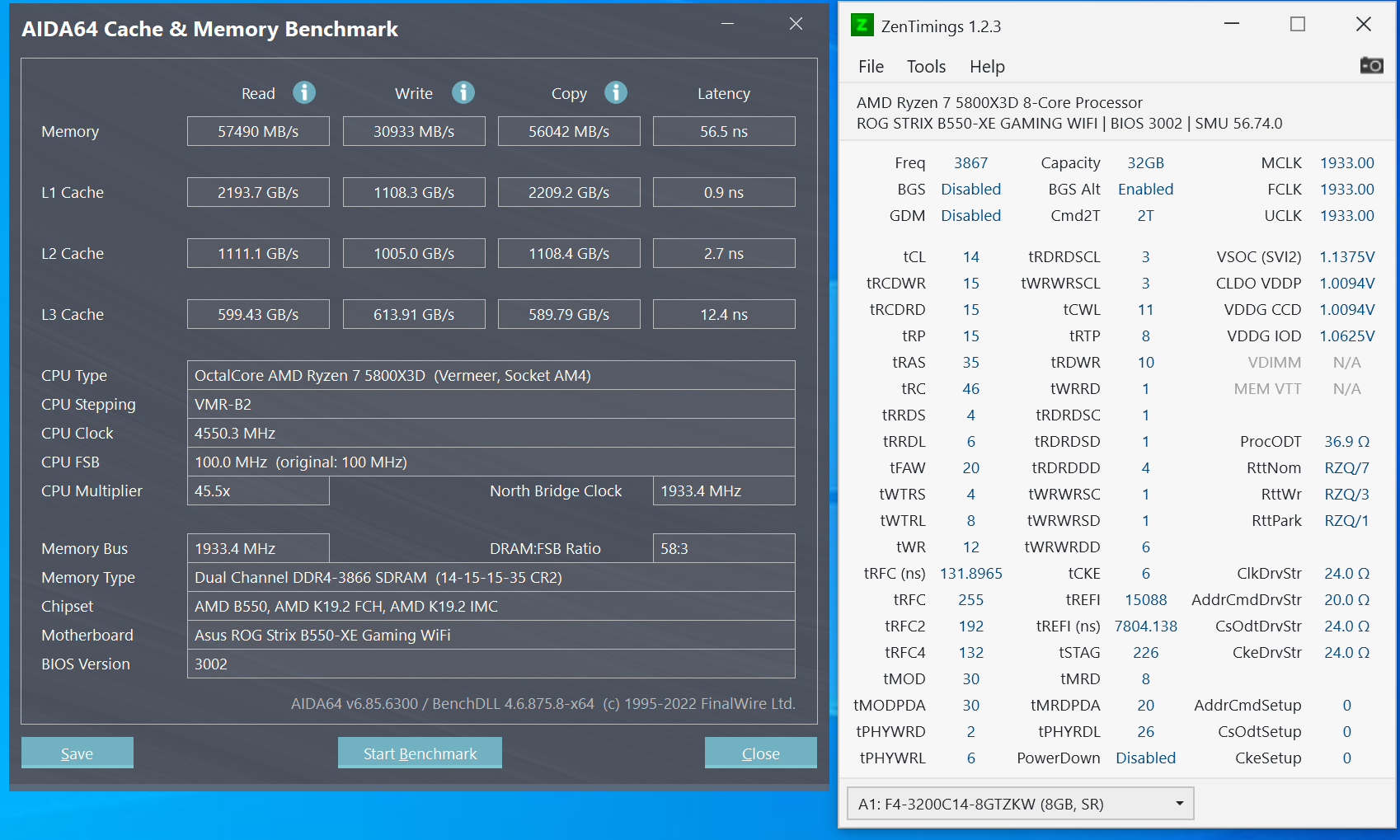
Task: Click the Copy column info icon
Action: coord(616,92)
